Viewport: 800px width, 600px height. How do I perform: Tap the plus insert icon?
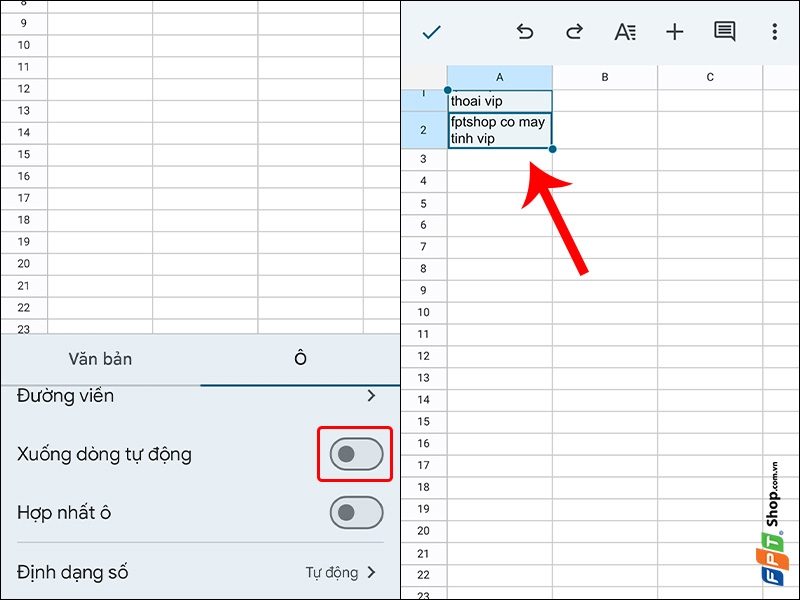pyautogui.click(x=674, y=32)
